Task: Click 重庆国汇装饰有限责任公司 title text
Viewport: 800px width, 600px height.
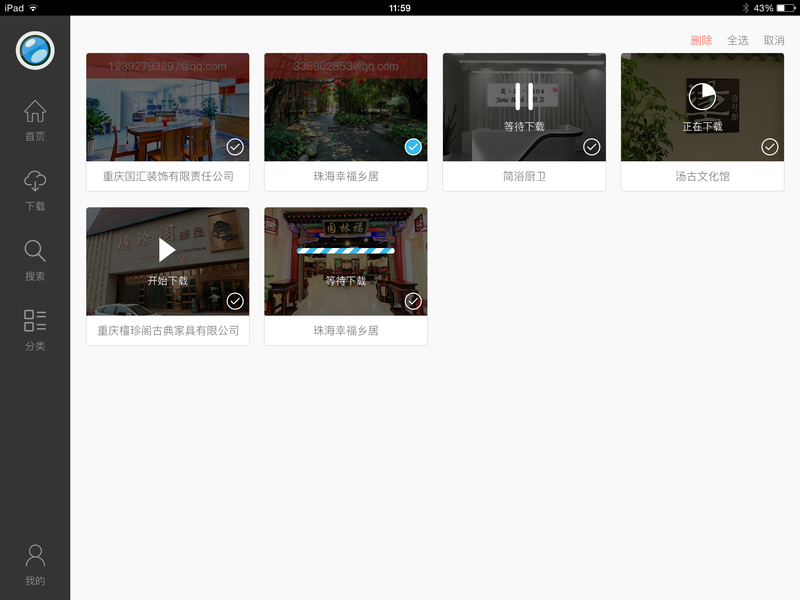Action: coord(168,177)
